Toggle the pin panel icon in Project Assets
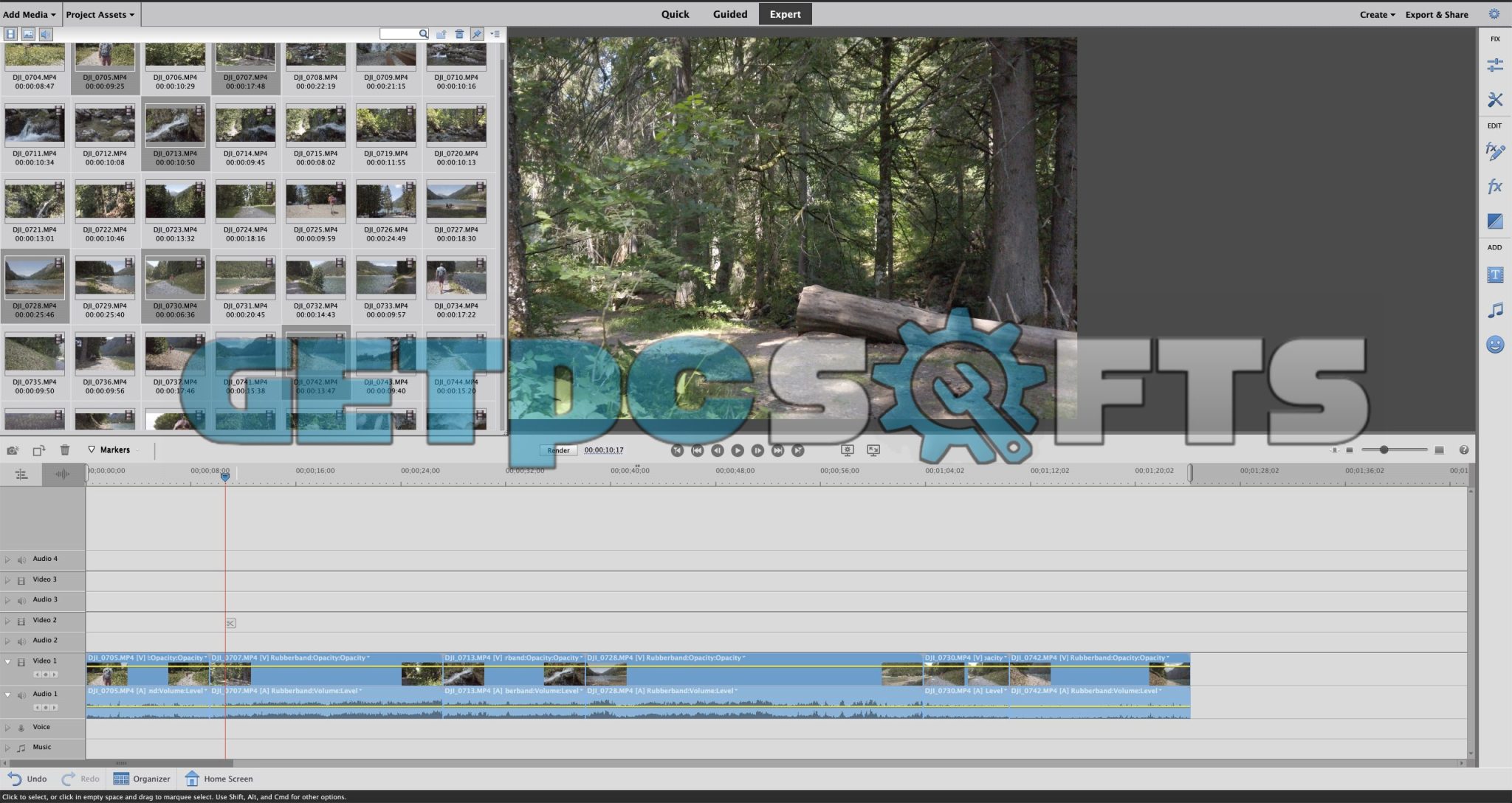 click(477, 34)
